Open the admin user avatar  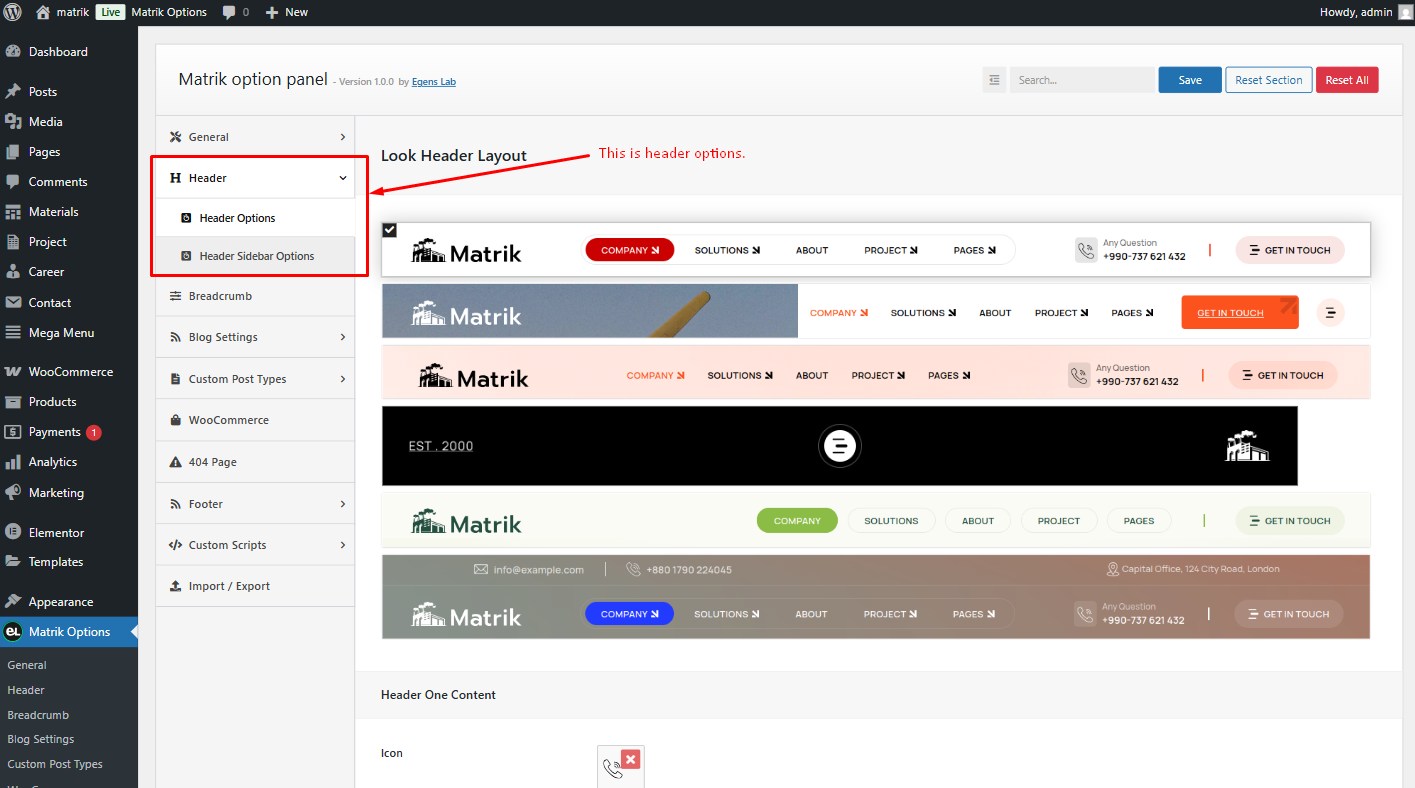pyautogui.click(x=1405, y=12)
